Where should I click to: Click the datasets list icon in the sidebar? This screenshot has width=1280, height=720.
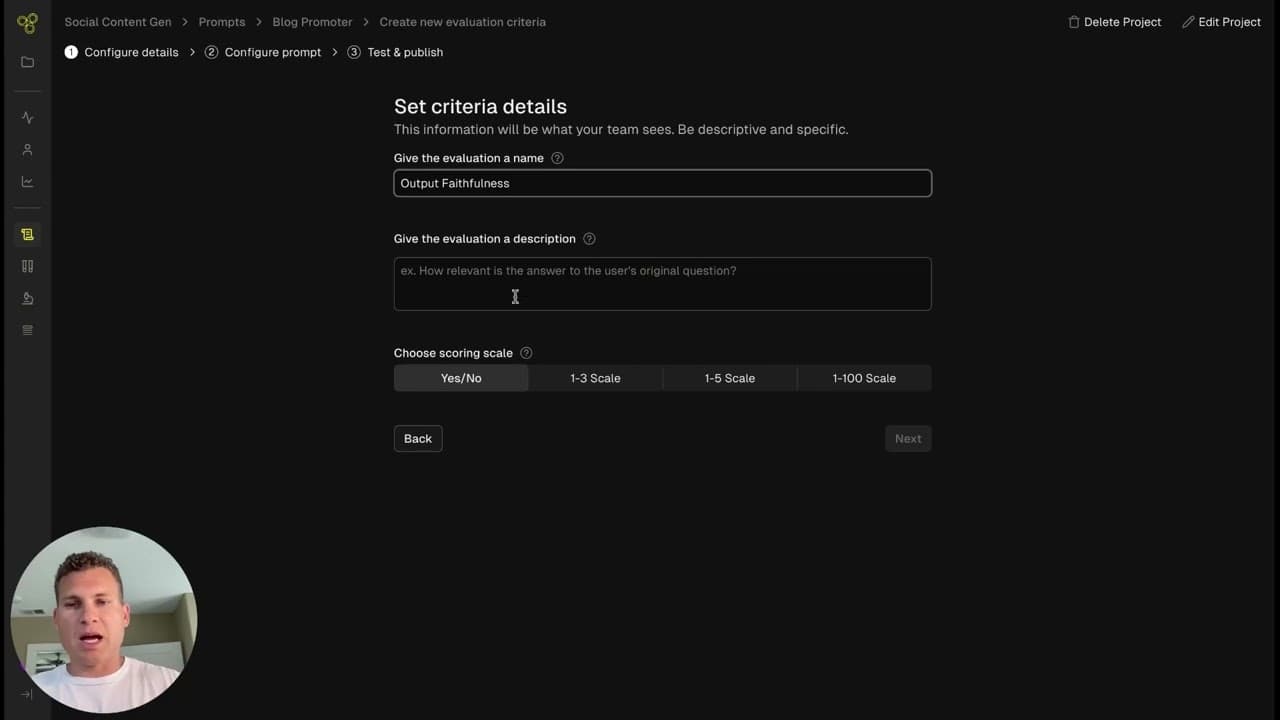pos(27,329)
